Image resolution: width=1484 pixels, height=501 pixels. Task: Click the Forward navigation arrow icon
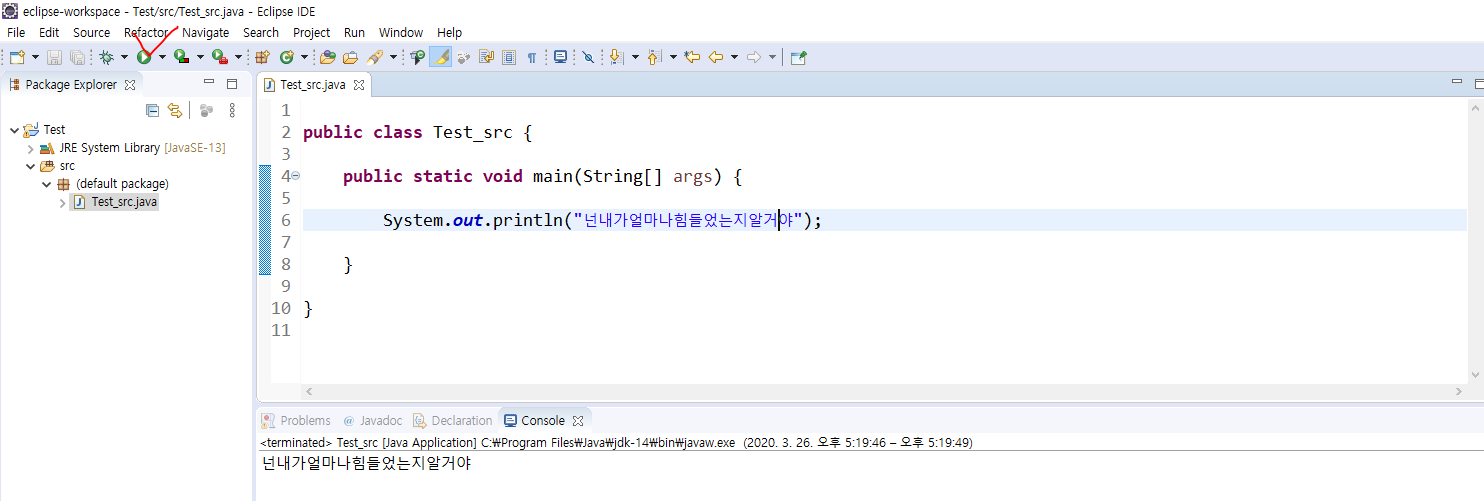[754, 57]
